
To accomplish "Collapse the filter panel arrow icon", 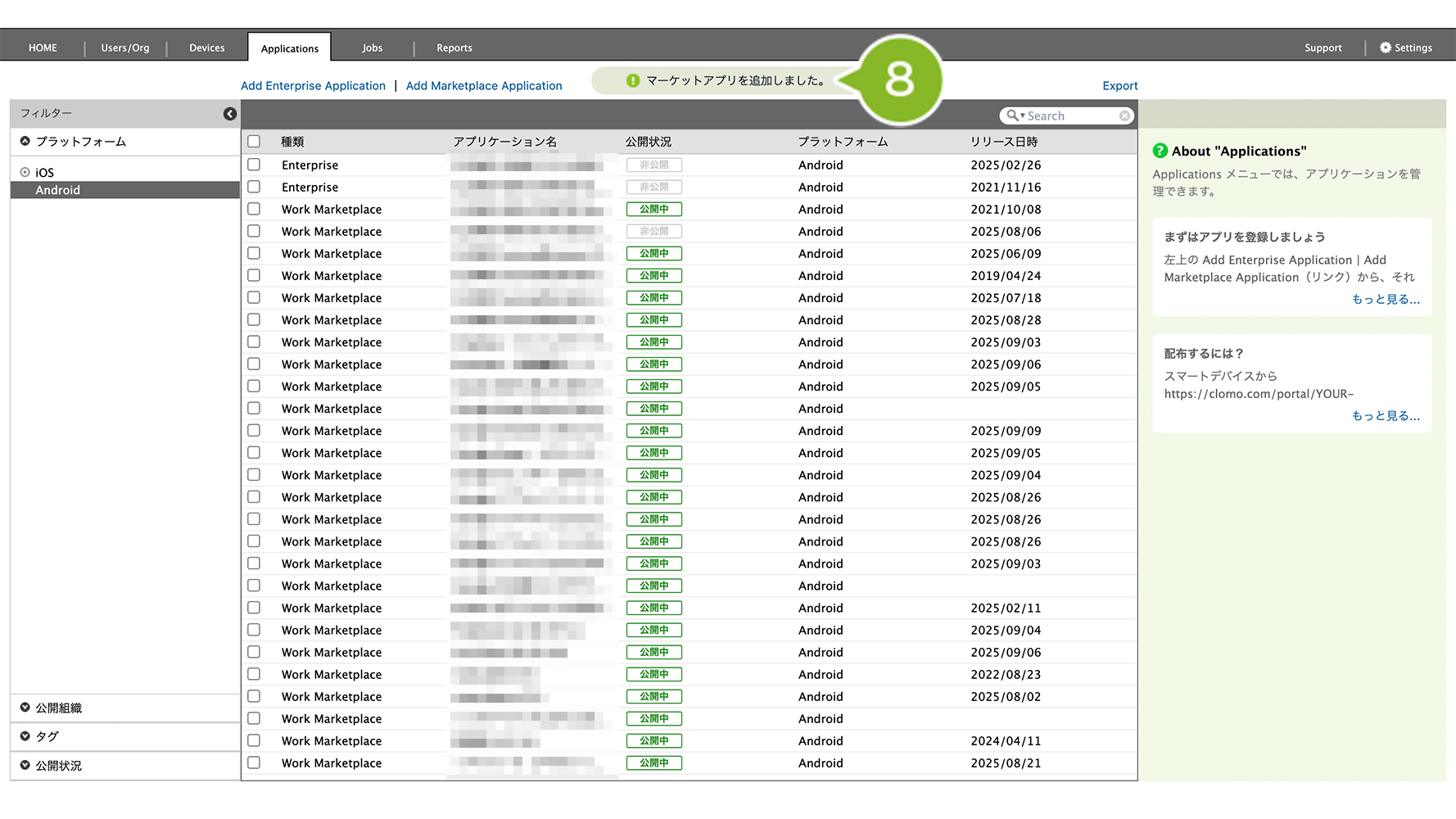I will click(230, 114).
